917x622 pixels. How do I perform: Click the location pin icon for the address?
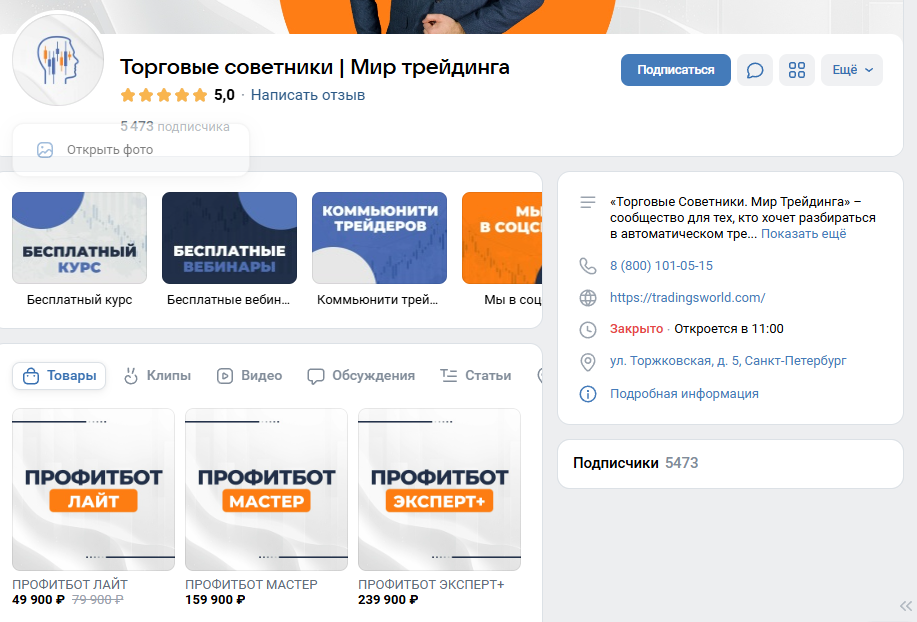[x=588, y=362]
